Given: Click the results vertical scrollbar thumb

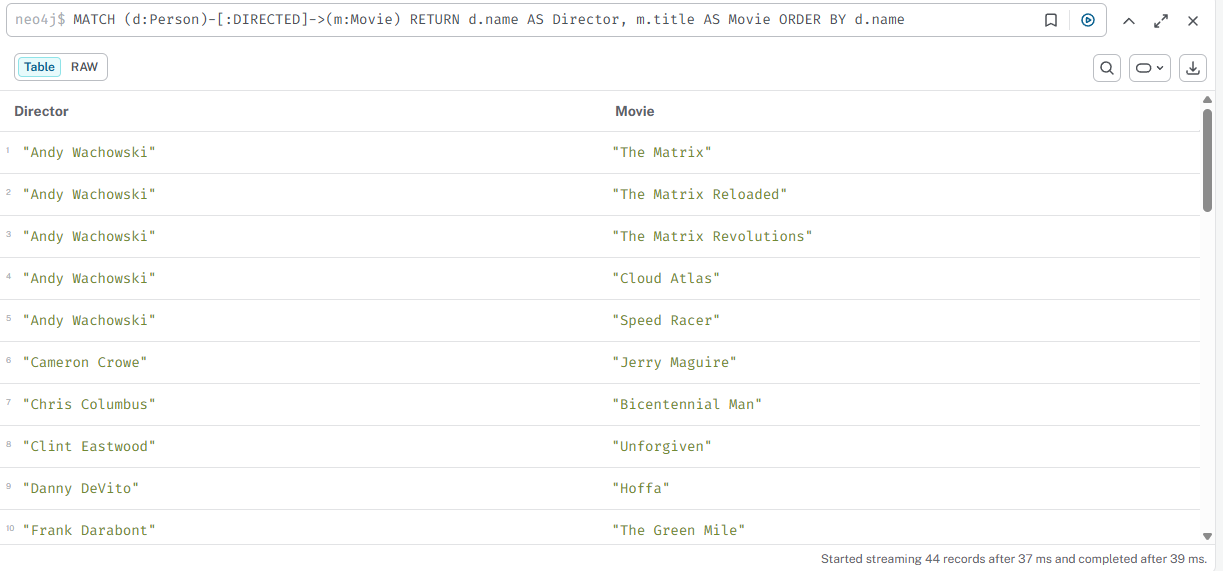Looking at the screenshot, I should click(x=1208, y=160).
